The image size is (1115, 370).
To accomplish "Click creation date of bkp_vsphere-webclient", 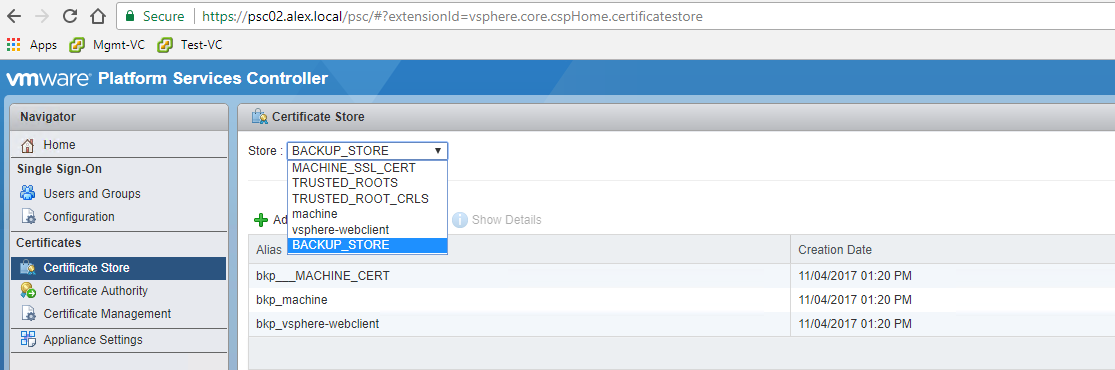I will click(x=855, y=324).
